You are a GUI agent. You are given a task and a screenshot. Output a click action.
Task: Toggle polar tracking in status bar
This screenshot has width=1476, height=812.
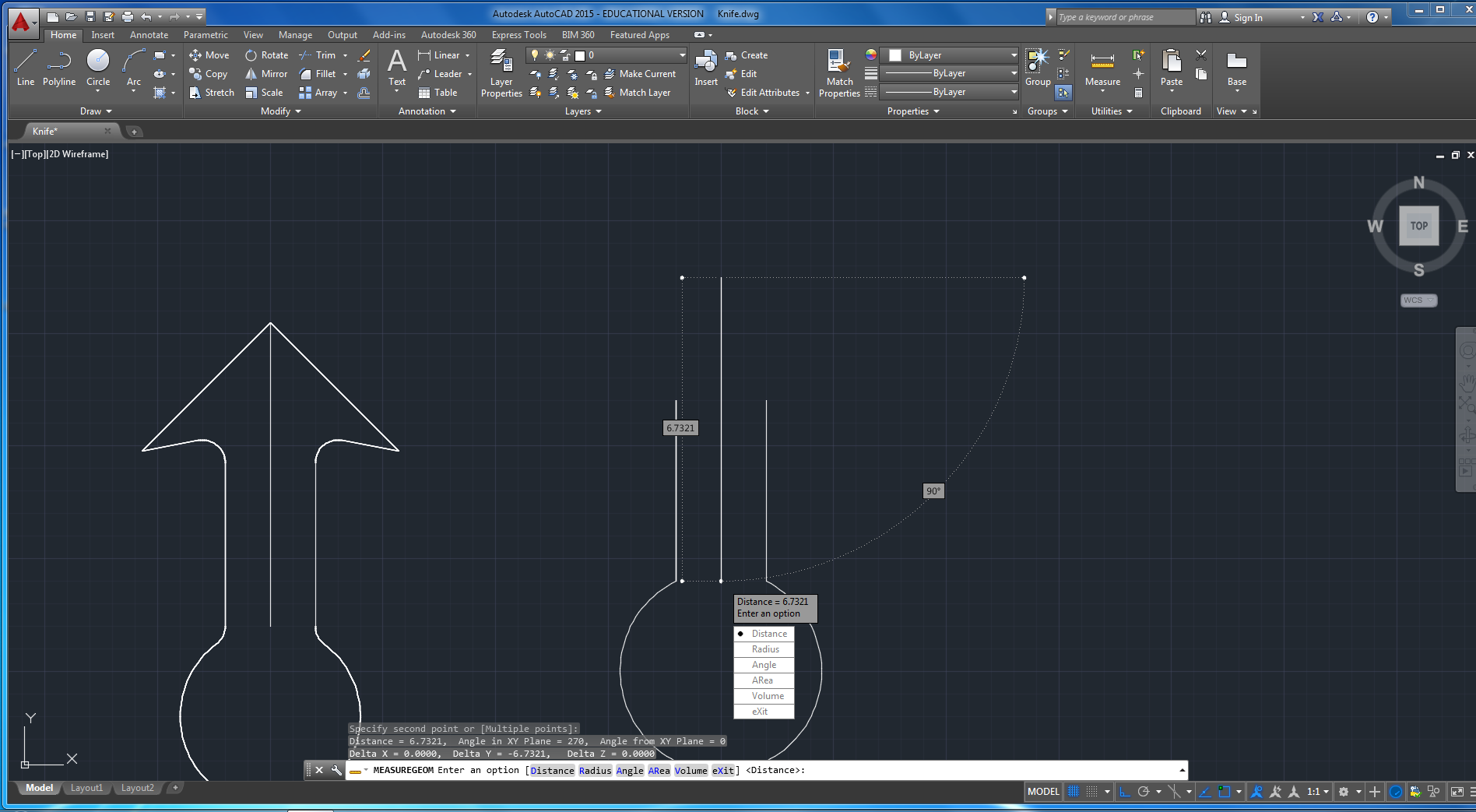point(1144,792)
